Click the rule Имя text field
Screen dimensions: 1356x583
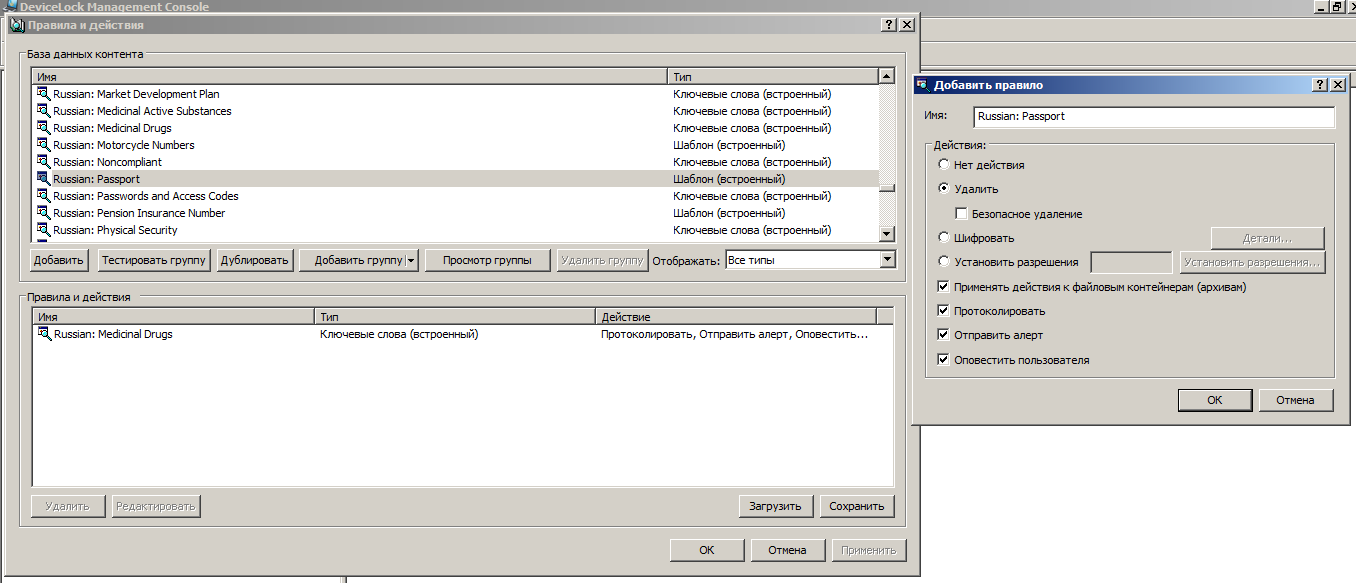point(1154,117)
